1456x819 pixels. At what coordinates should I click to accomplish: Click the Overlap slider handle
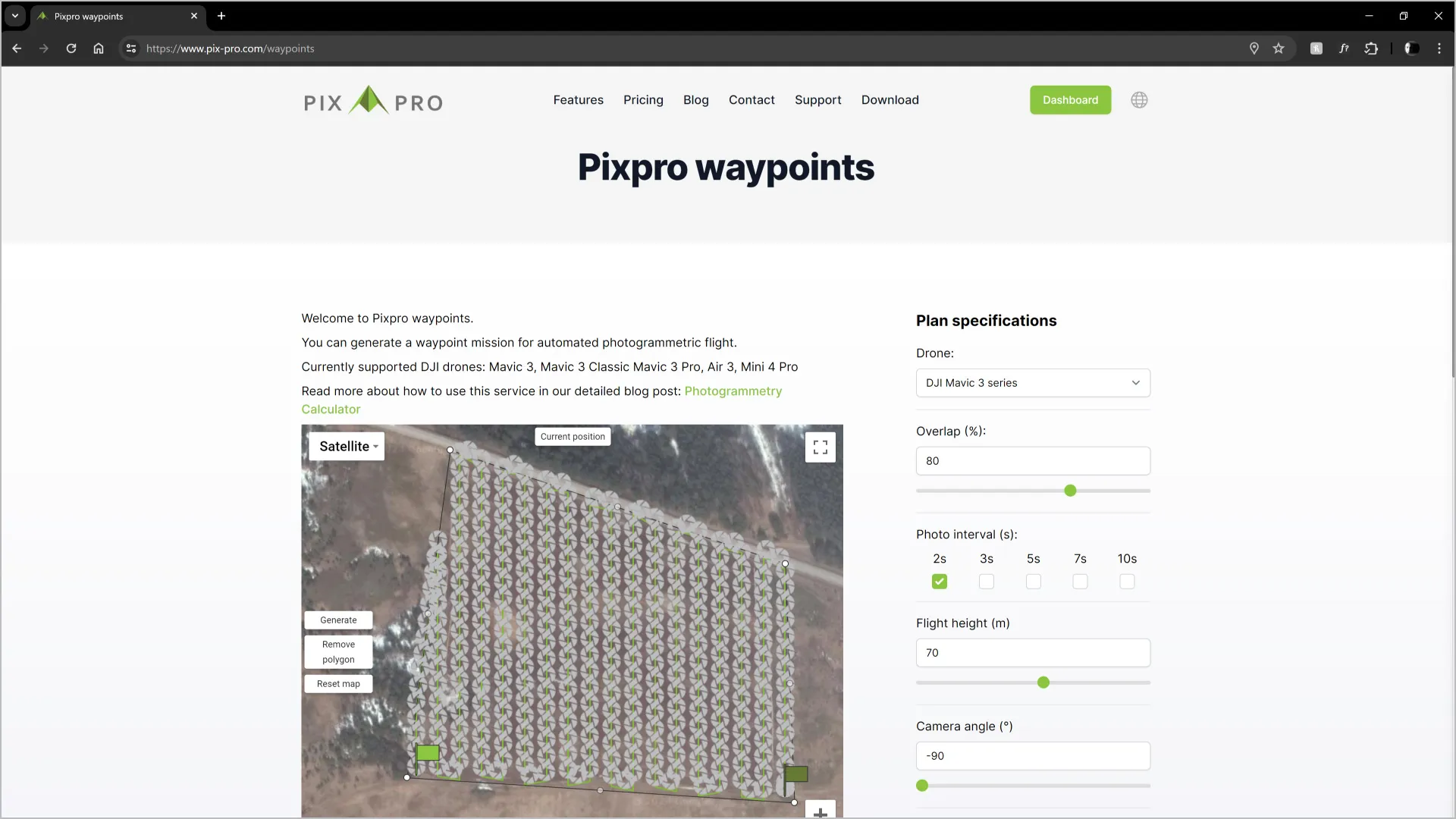tap(1070, 491)
